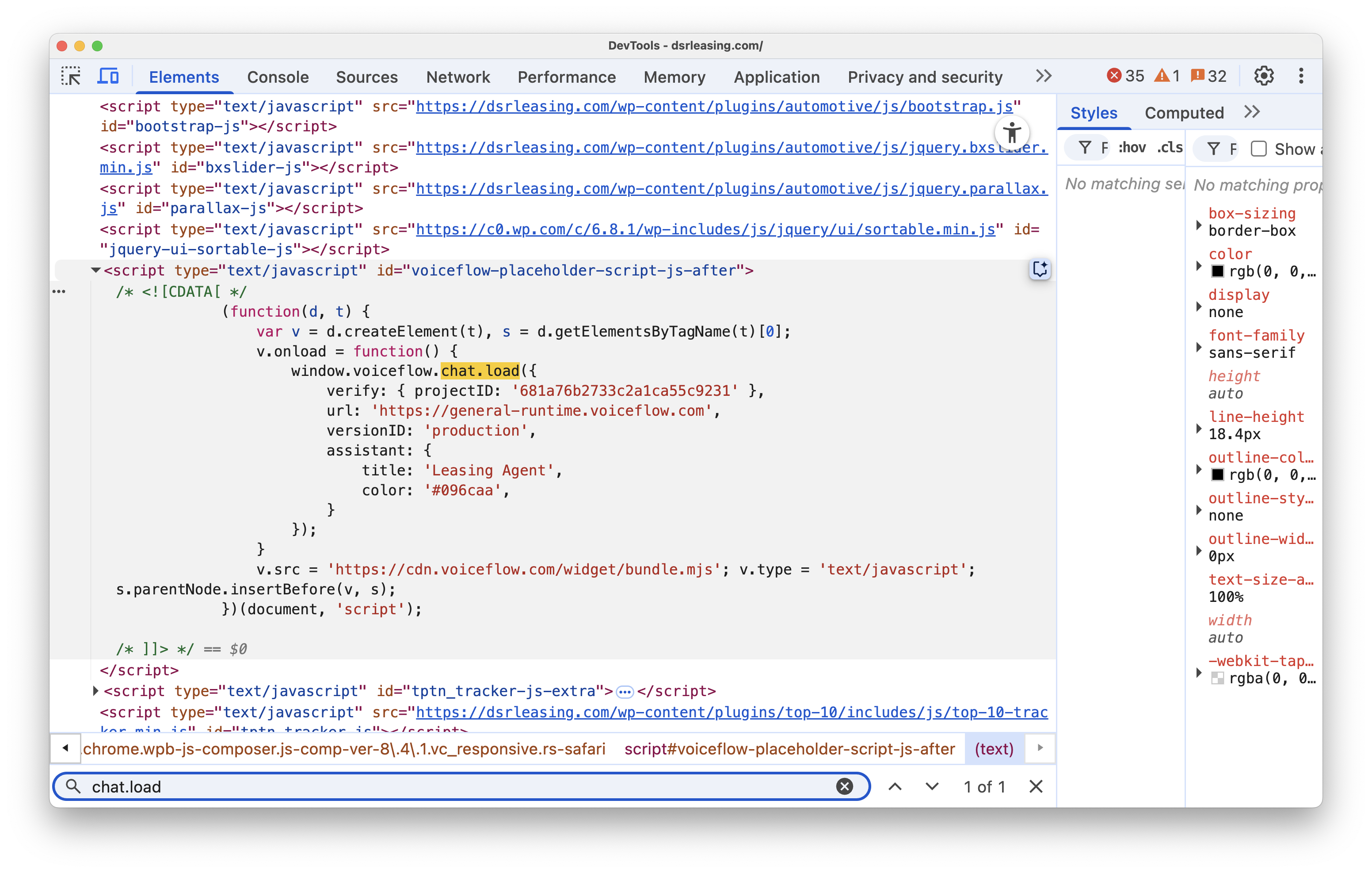Open the Privacy and security tab
1372x873 pixels.
(x=925, y=77)
